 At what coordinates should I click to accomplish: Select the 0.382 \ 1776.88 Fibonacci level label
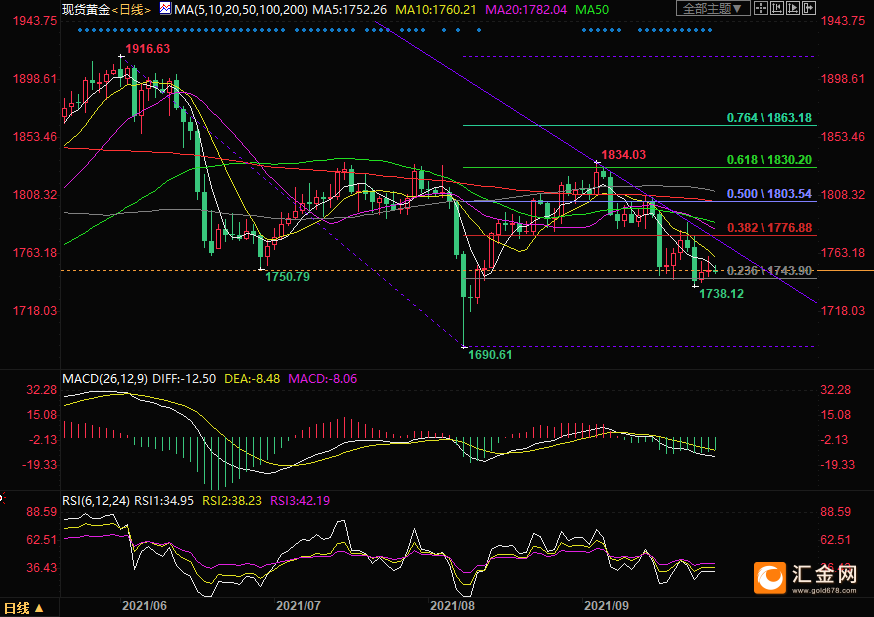(x=769, y=228)
